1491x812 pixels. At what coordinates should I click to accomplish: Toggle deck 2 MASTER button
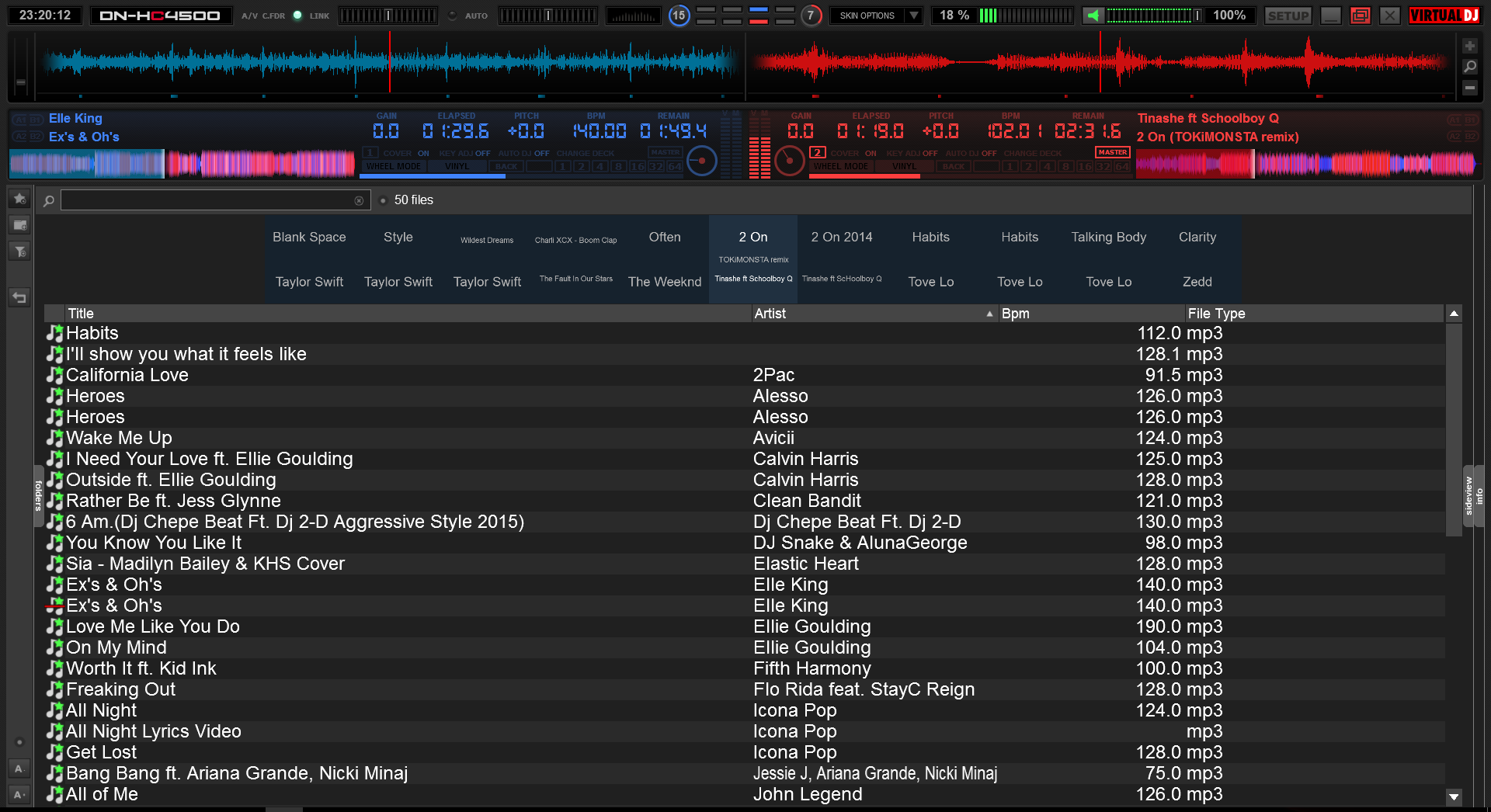click(x=1112, y=152)
